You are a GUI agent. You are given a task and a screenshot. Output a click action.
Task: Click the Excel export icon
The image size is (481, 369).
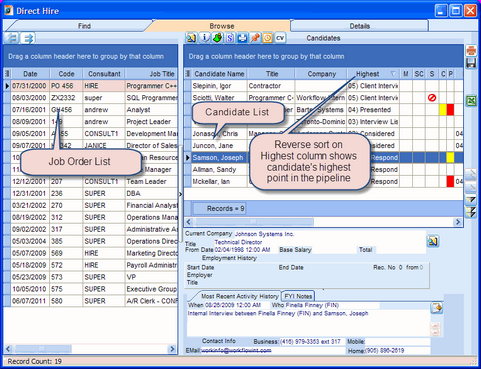471,100
